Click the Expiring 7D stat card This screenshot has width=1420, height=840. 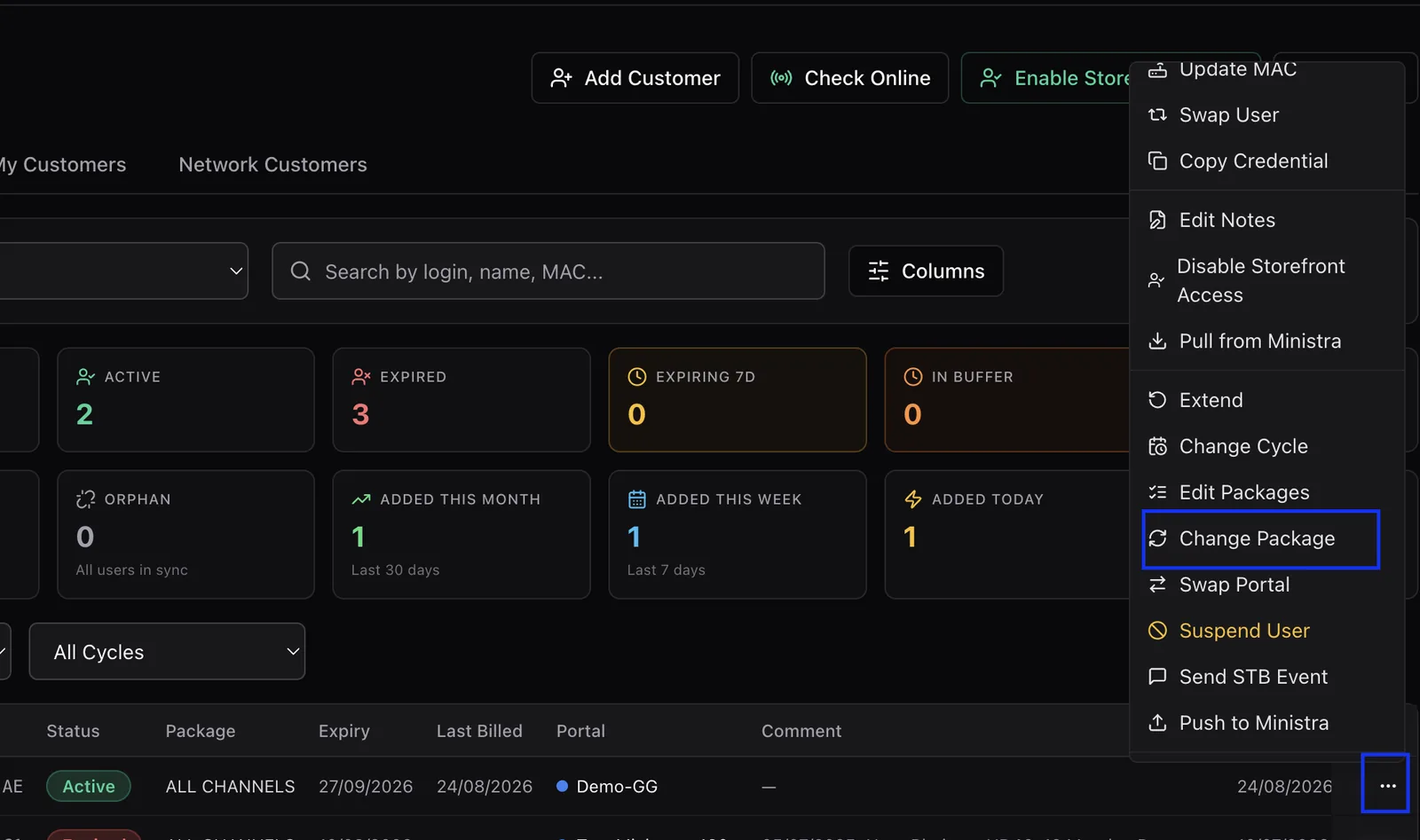click(738, 399)
